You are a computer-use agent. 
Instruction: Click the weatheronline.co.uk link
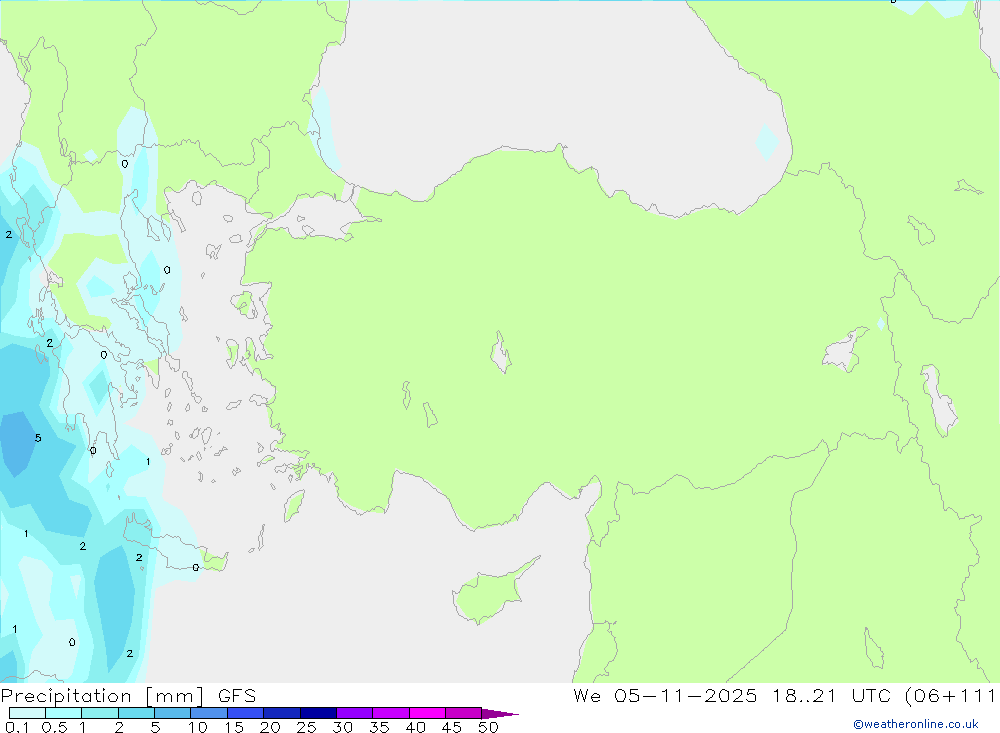(x=916, y=724)
